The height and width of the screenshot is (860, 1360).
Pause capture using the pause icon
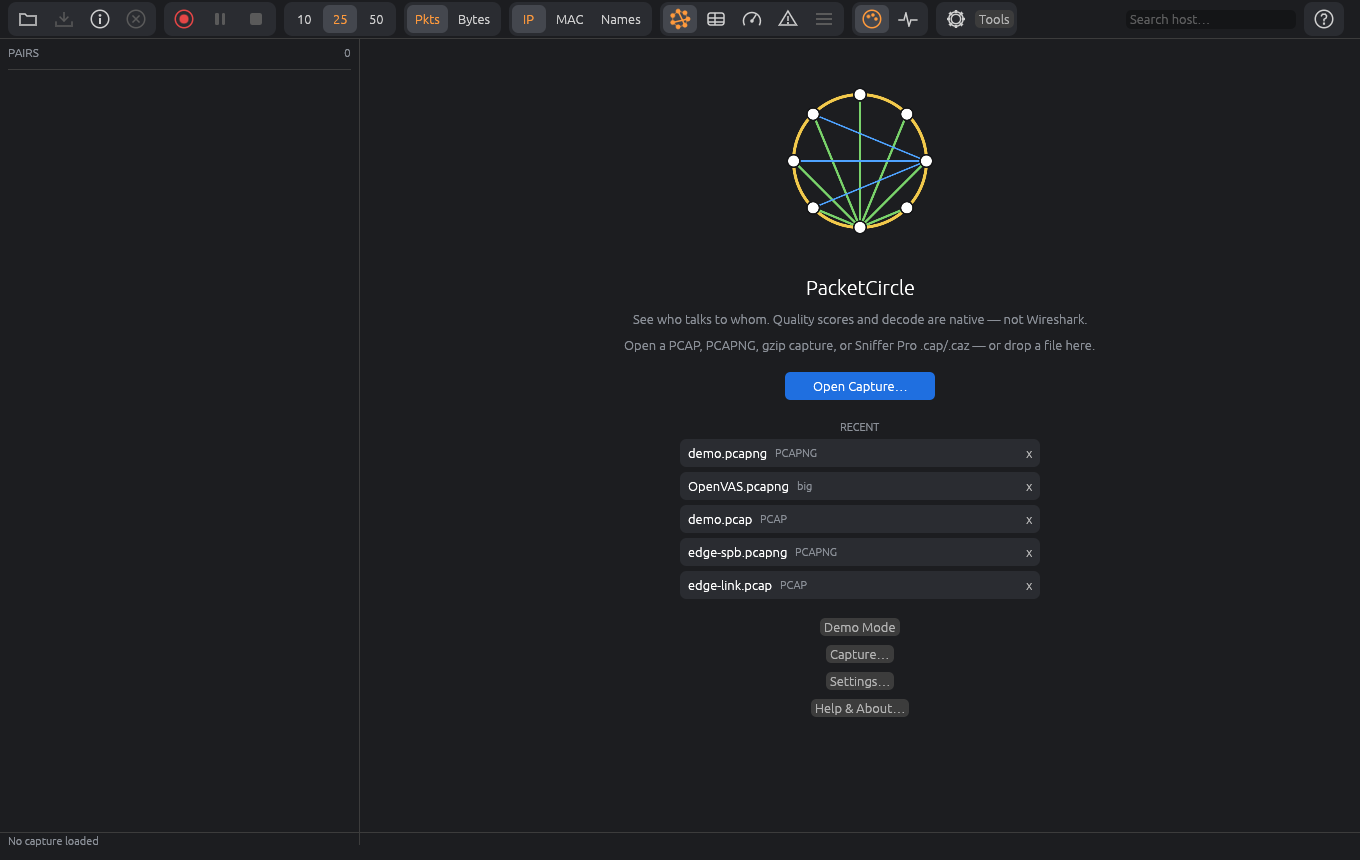[x=220, y=19]
